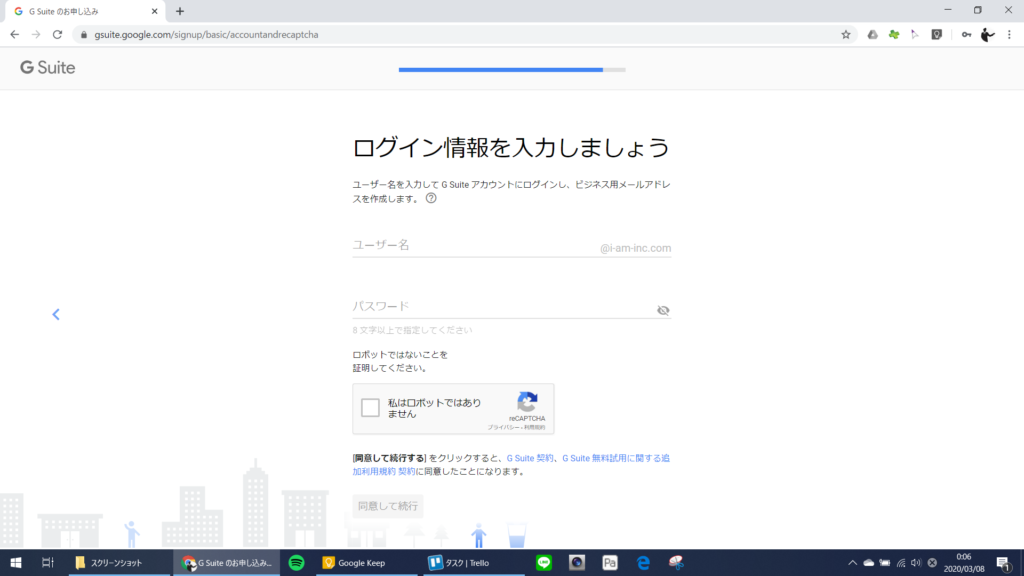Switch to Google Keep taskbar item

tap(366, 562)
